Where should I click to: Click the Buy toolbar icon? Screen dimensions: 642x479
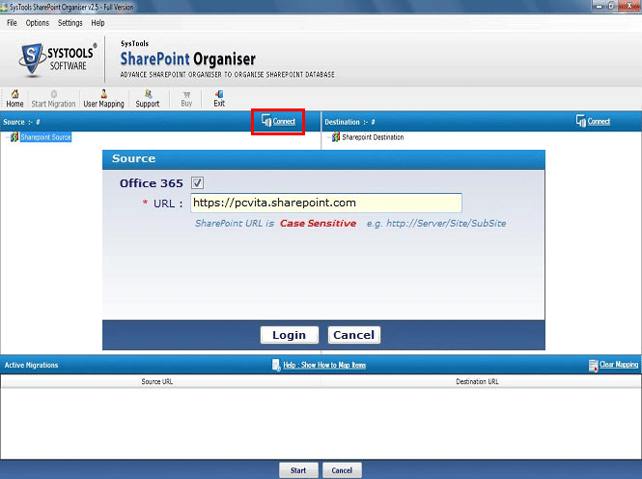tap(186, 99)
